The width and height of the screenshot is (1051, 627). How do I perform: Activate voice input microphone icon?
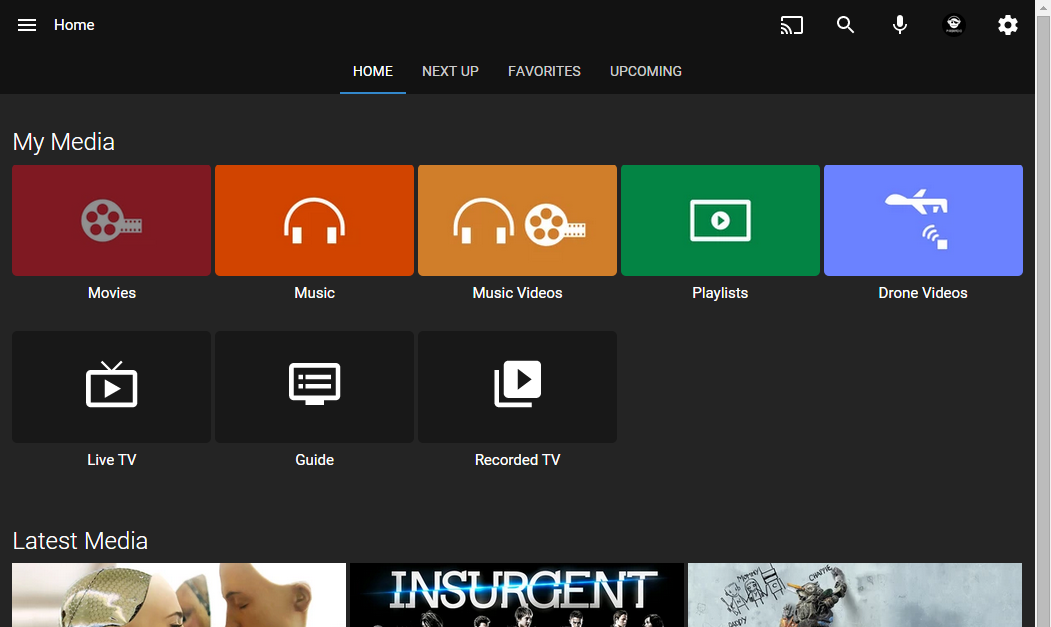click(x=900, y=25)
